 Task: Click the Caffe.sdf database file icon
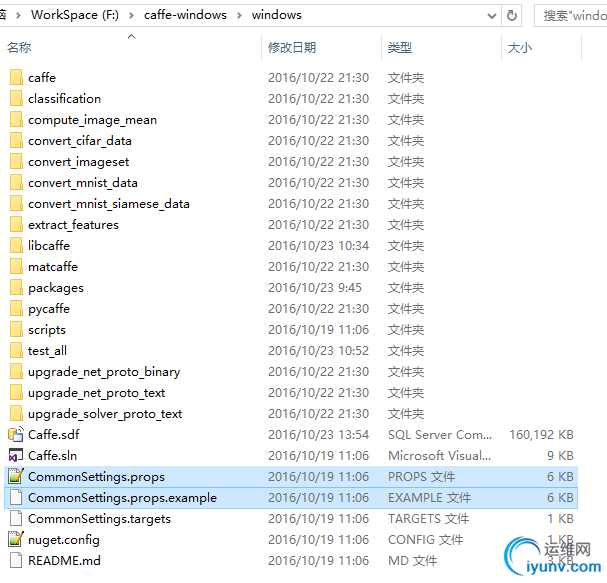[x=16, y=434]
